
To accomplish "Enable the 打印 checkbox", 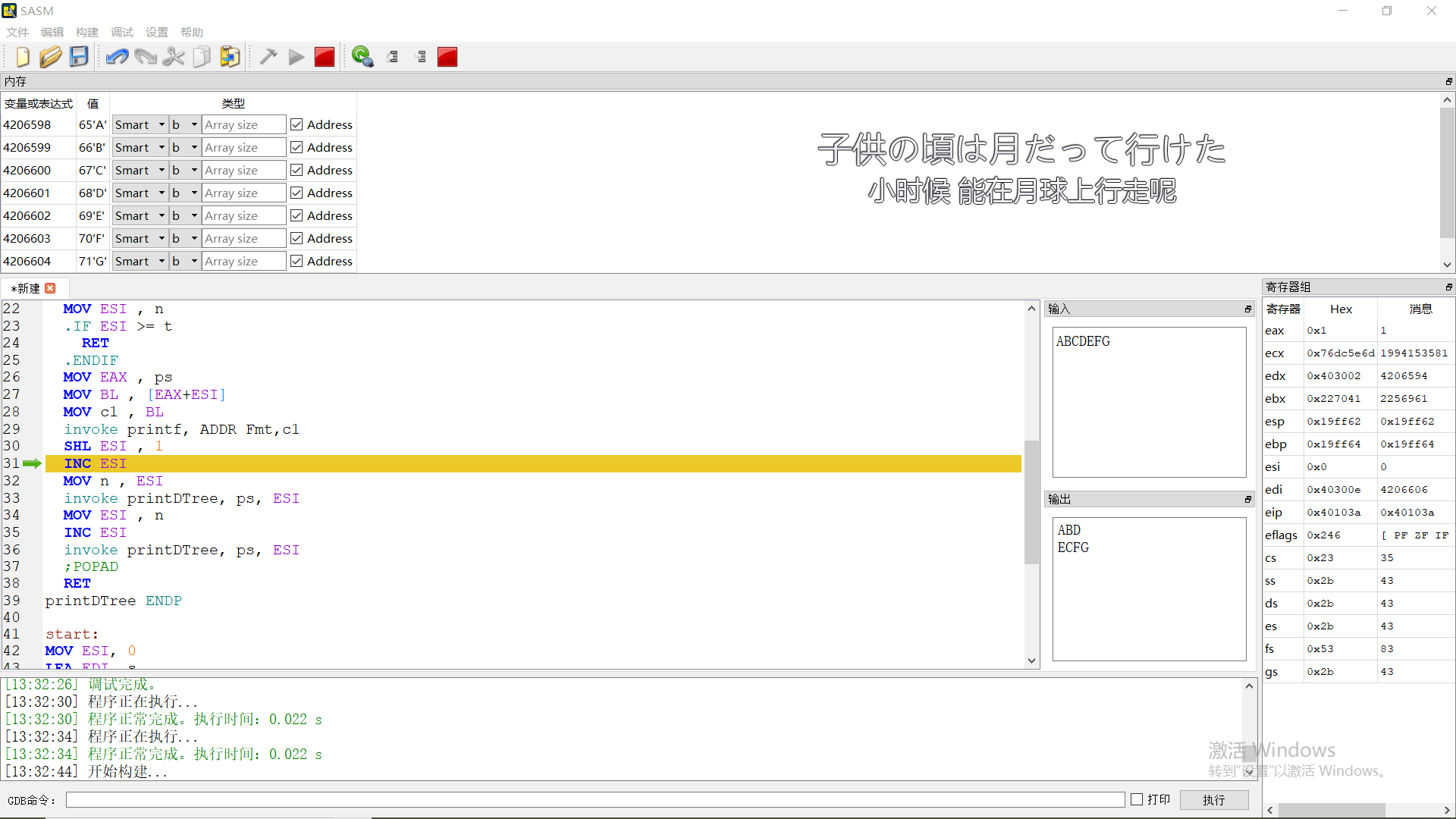I will [x=1137, y=799].
